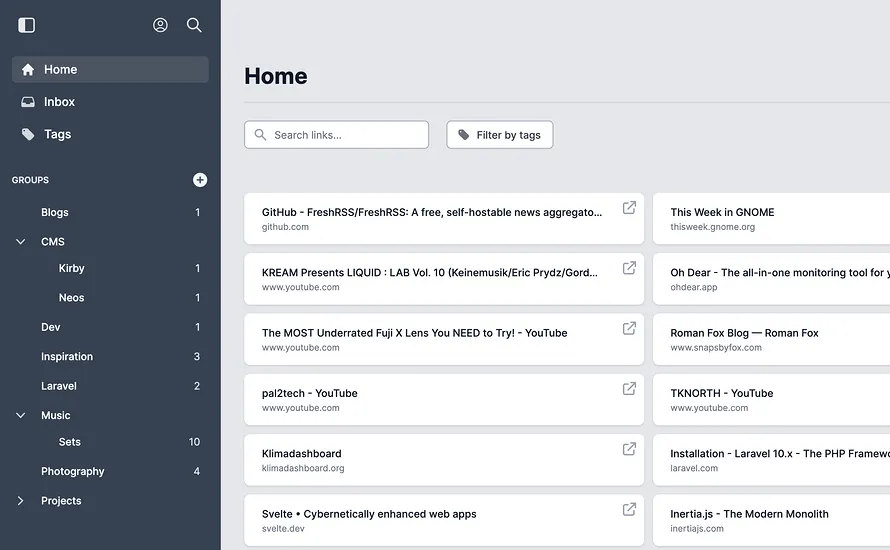Add a new group with plus icon
This screenshot has height=550, width=890.
click(200, 180)
